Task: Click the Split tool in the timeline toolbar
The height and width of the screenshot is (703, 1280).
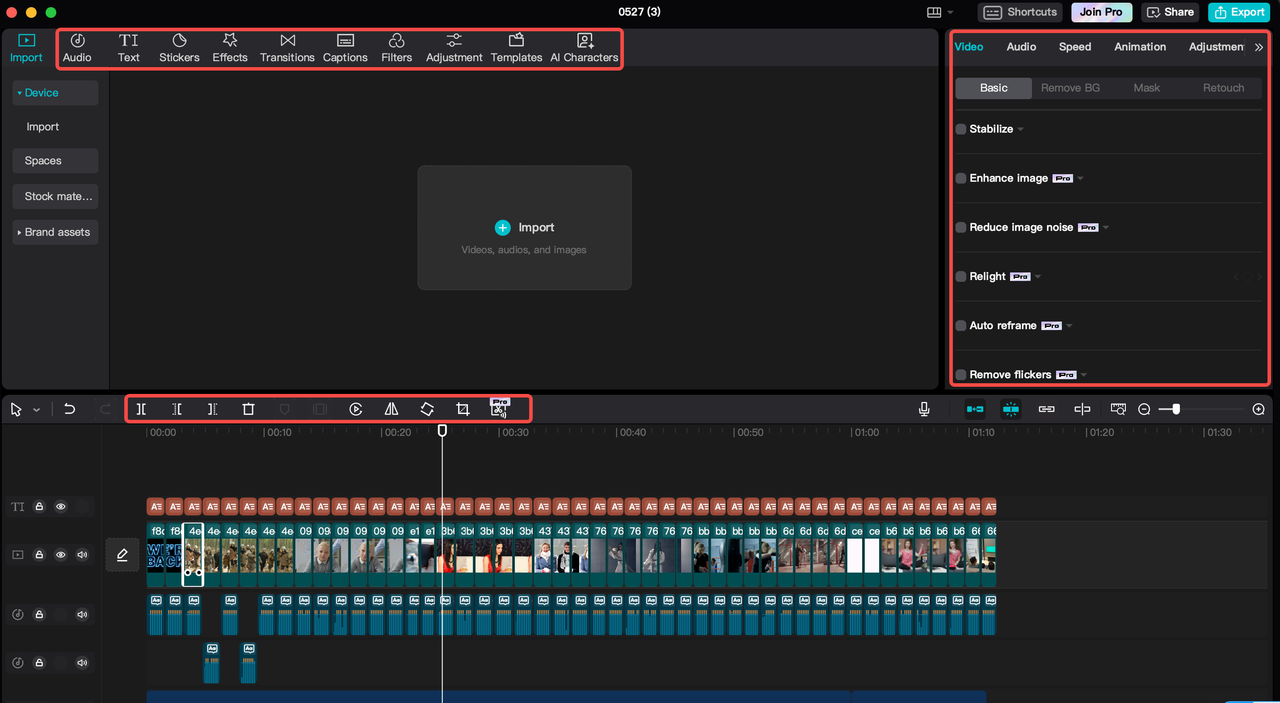Action: point(141,409)
